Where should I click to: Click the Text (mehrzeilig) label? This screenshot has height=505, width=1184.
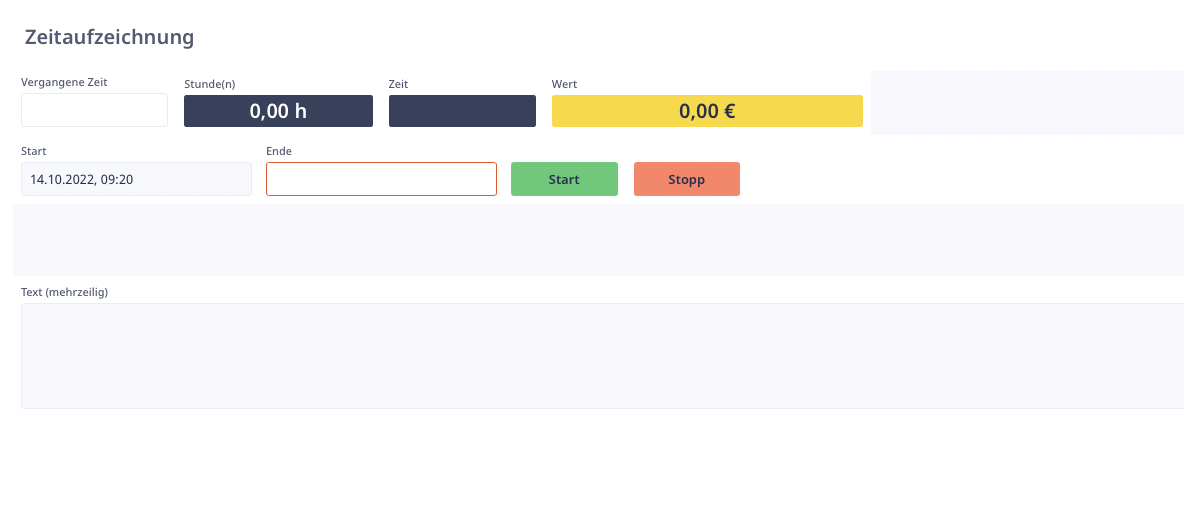click(x=64, y=292)
